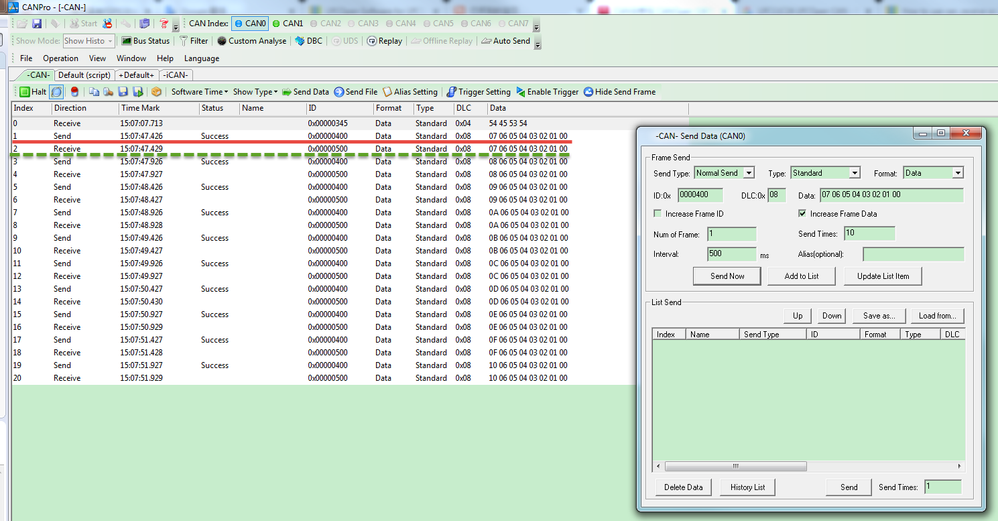This screenshot has height=521, width=998.
Task: Click the Delete Data button
Action: [684, 487]
